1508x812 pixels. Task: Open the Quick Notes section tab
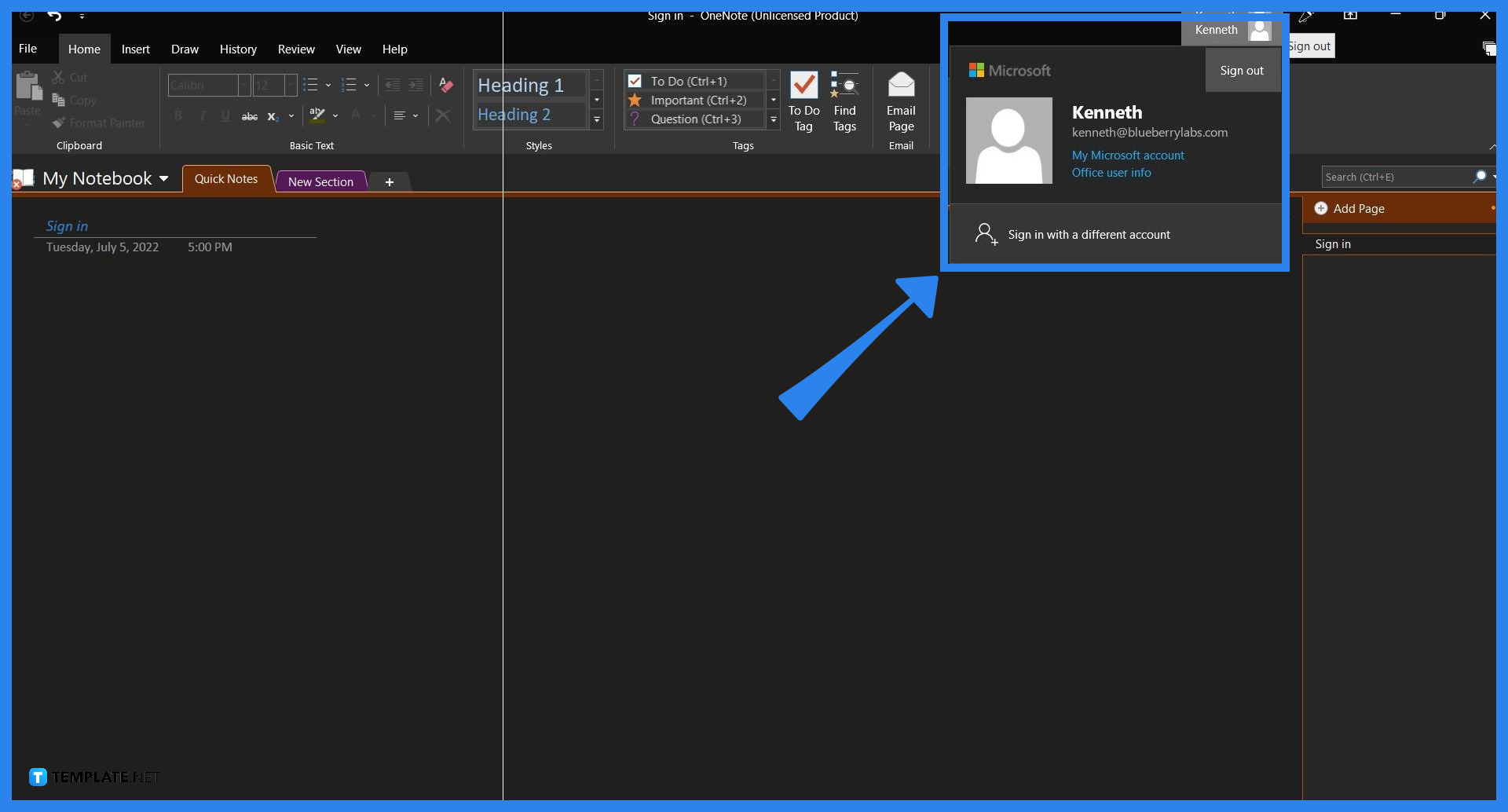[226, 178]
